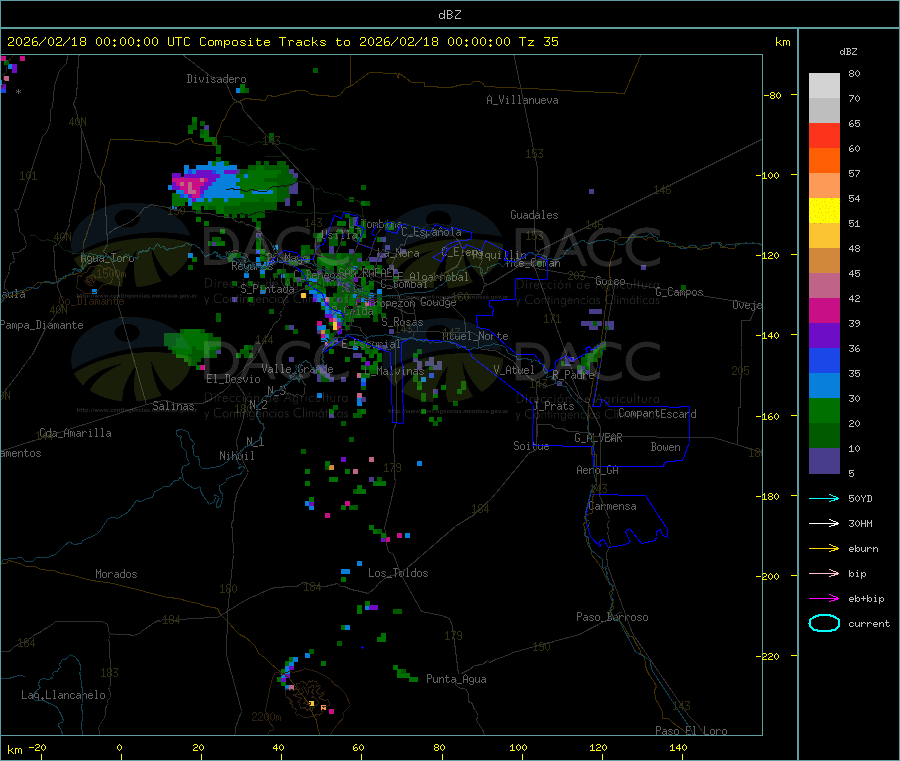The width and height of the screenshot is (900, 761).
Task: Click the 'Paso_El_Loro' map label
Action: point(691,731)
